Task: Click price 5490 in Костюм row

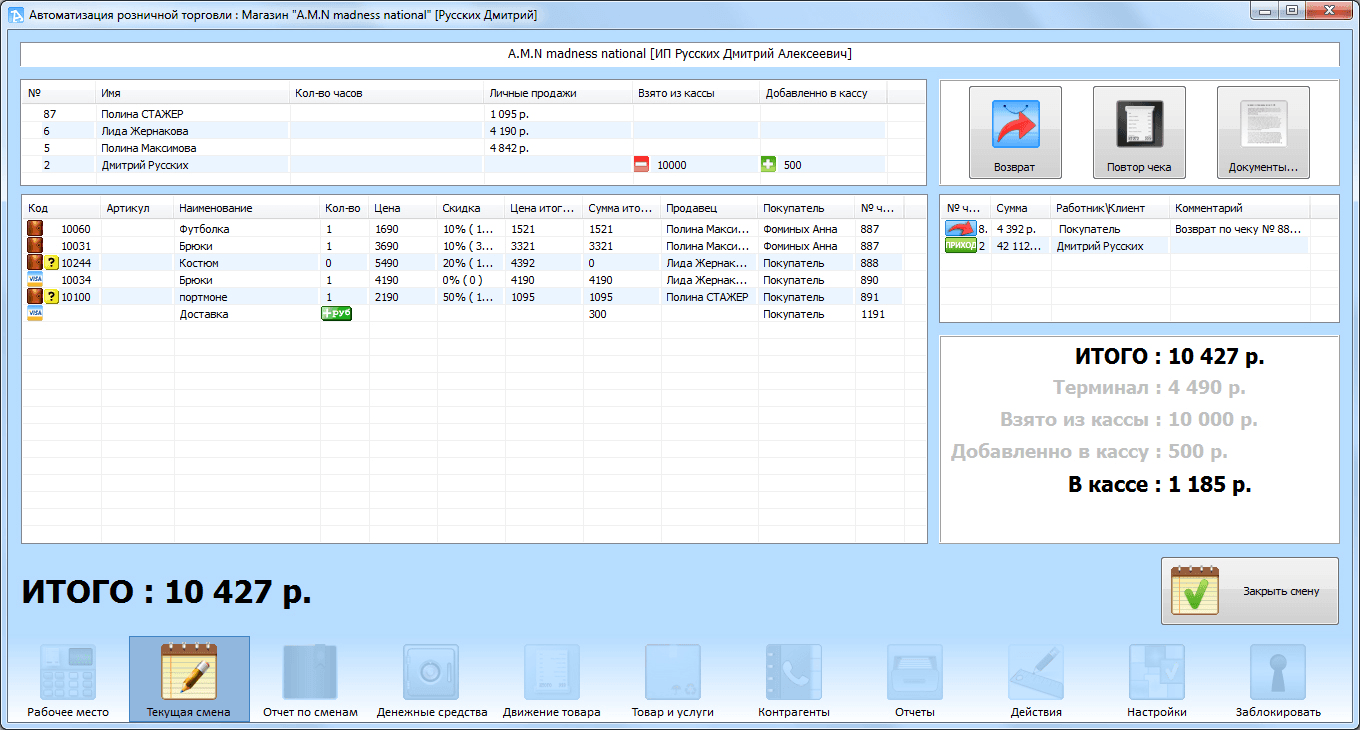Action: coord(387,263)
